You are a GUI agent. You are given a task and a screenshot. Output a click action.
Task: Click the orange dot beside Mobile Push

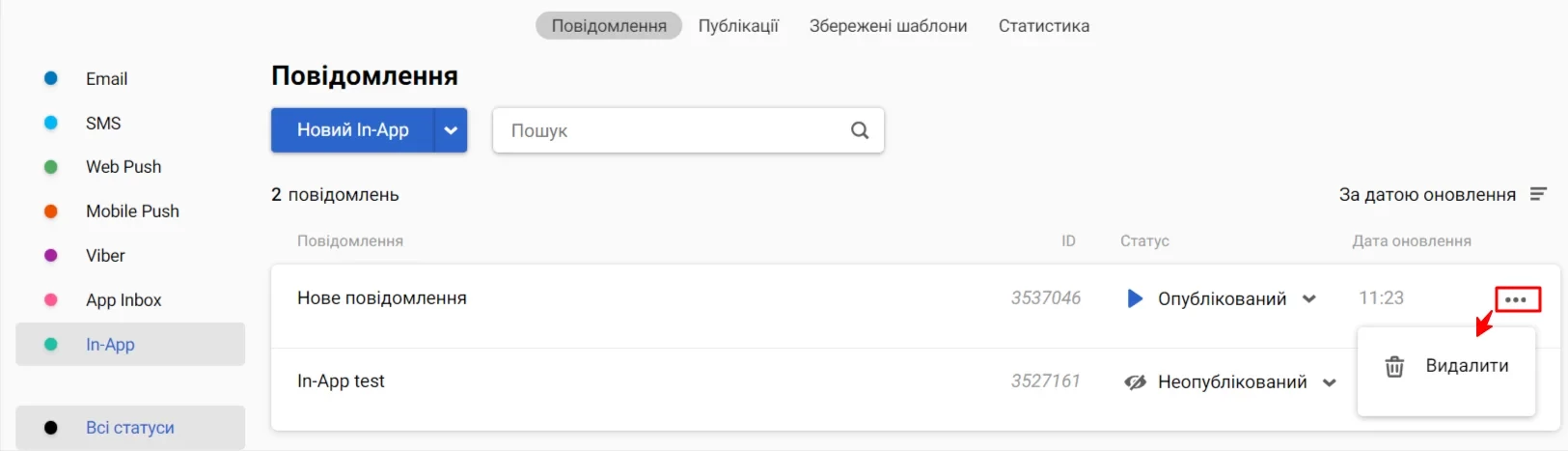point(51,211)
